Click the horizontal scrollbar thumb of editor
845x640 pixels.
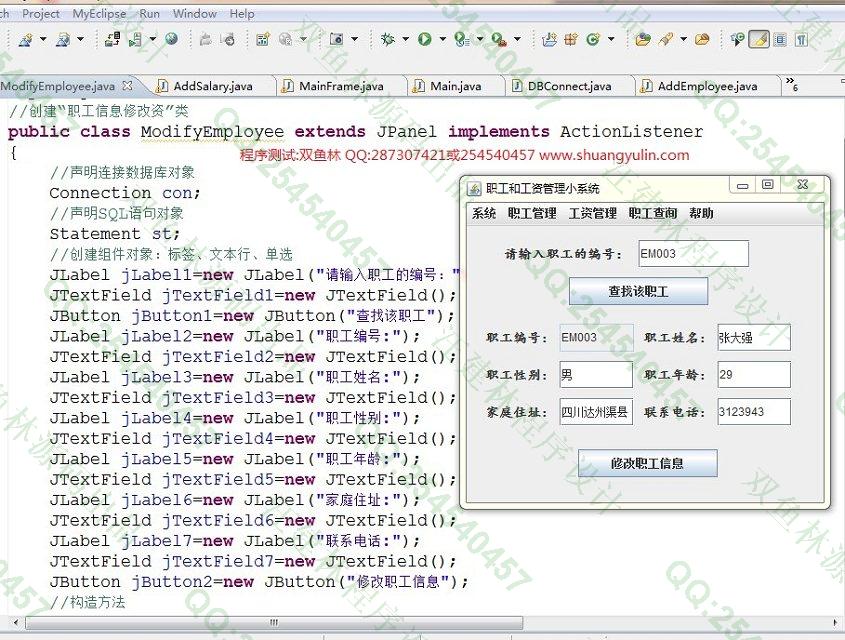pos(272,622)
